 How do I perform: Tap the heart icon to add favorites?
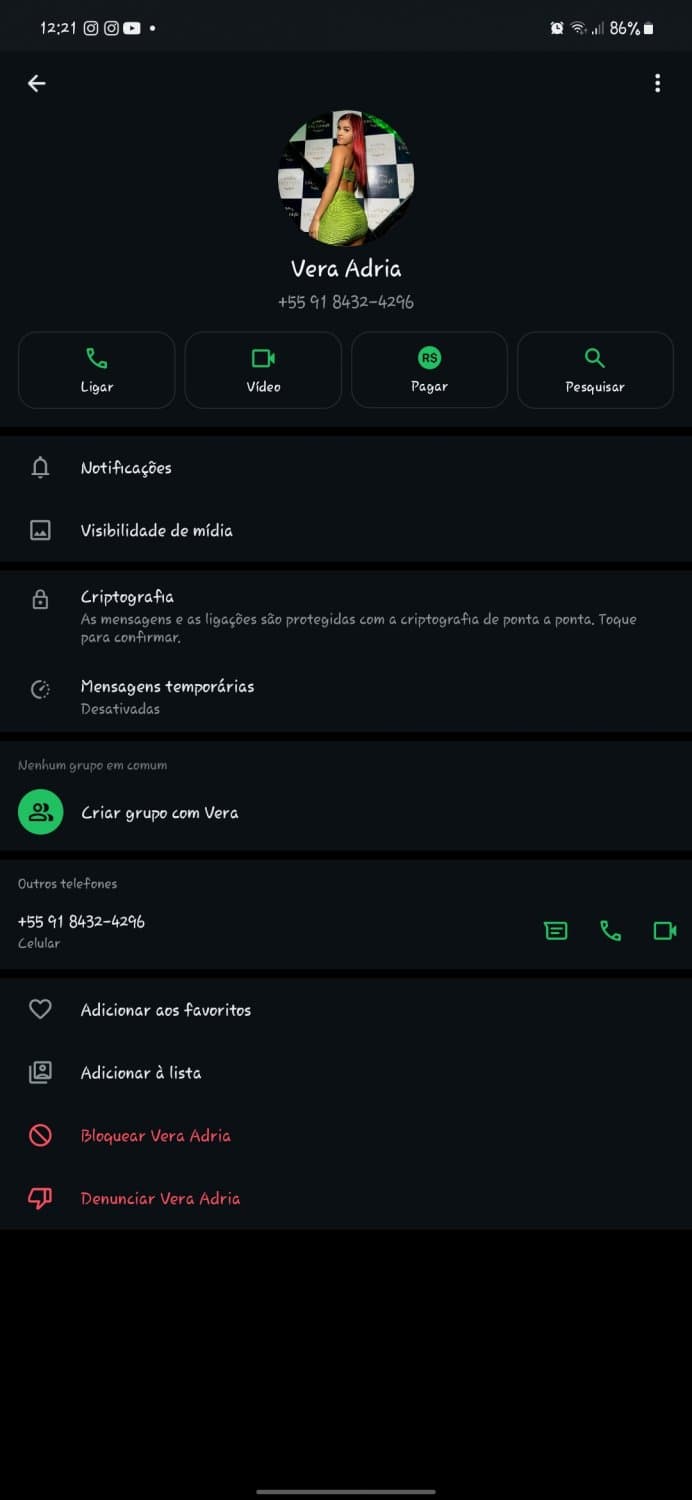click(x=40, y=1010)
